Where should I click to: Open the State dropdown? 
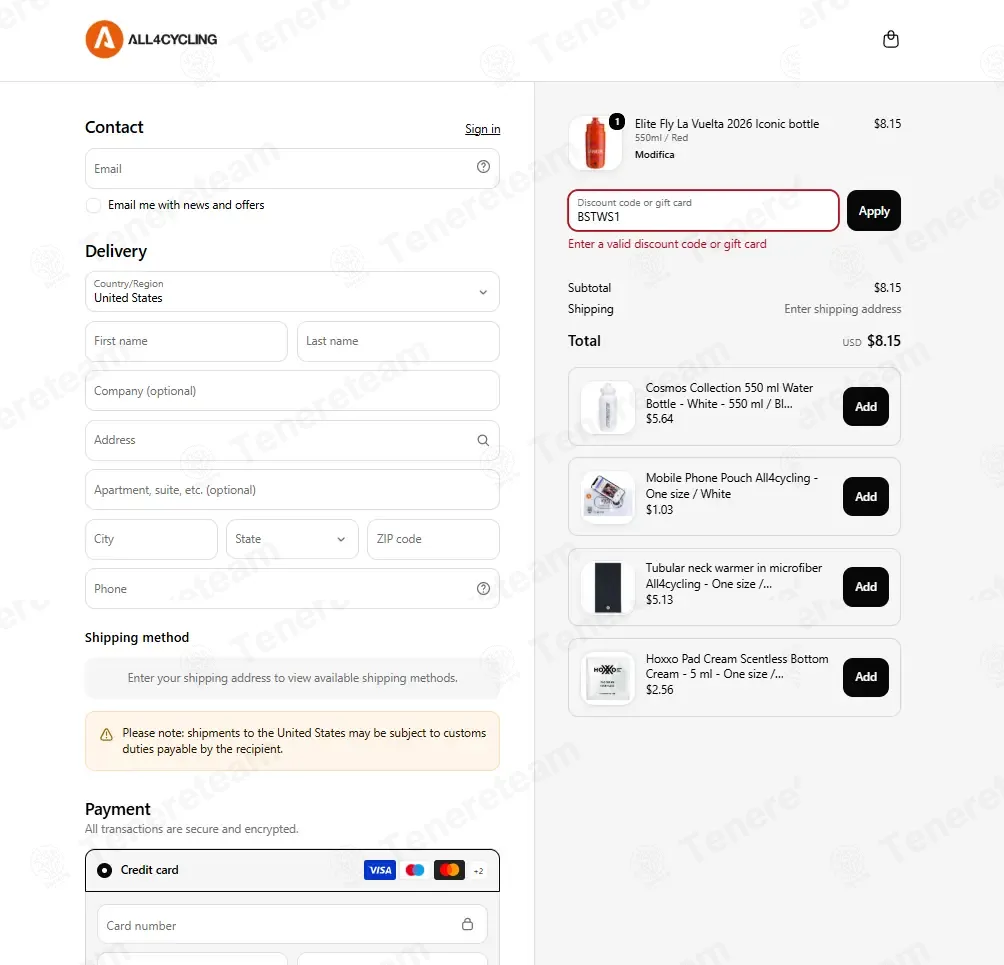click(x=292, y=539)
